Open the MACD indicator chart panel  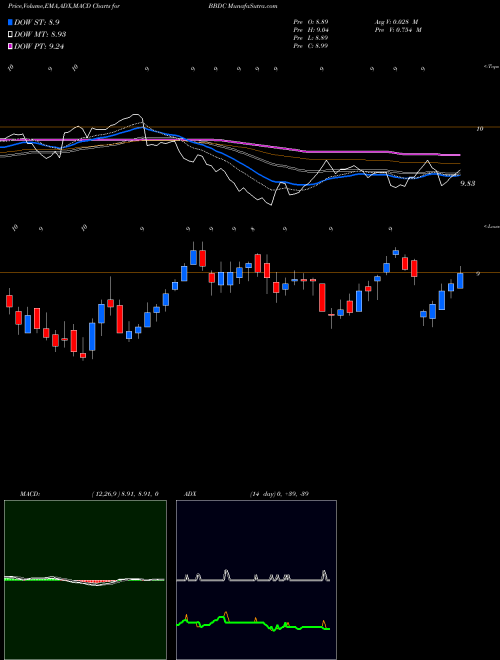point(85,580)
